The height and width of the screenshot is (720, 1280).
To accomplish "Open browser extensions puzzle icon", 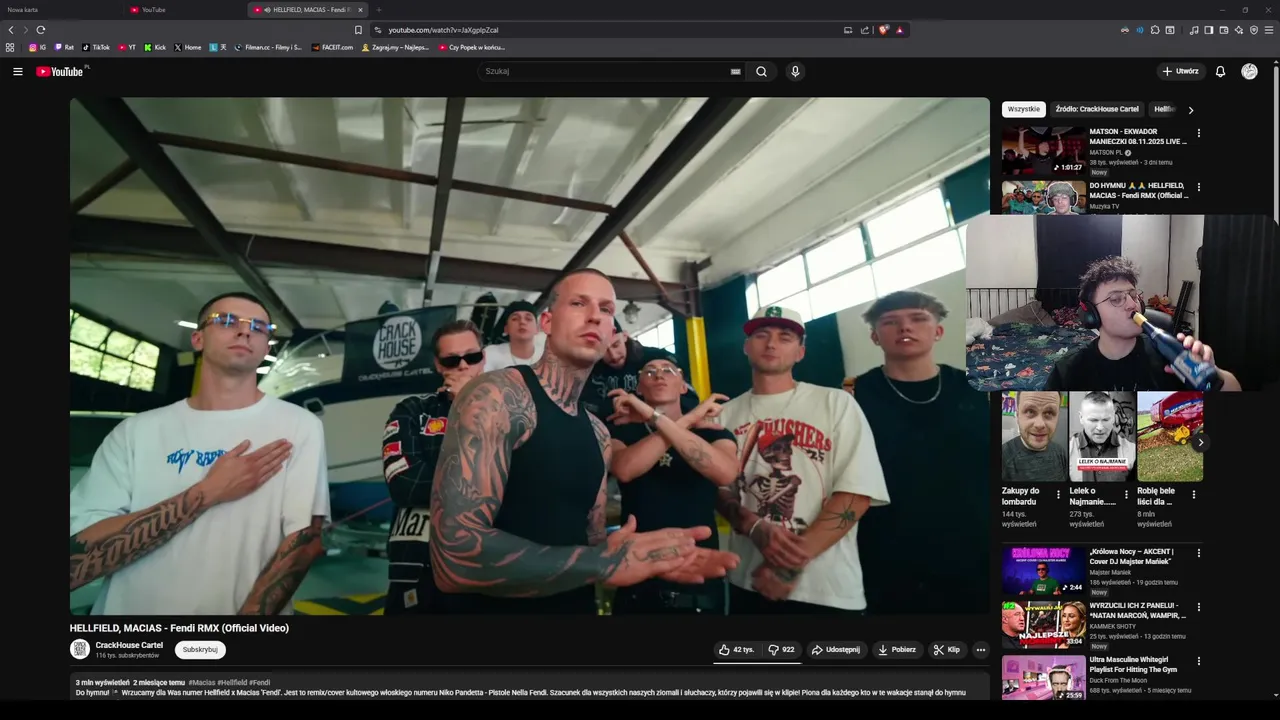I will click(x=1155, y=30).
